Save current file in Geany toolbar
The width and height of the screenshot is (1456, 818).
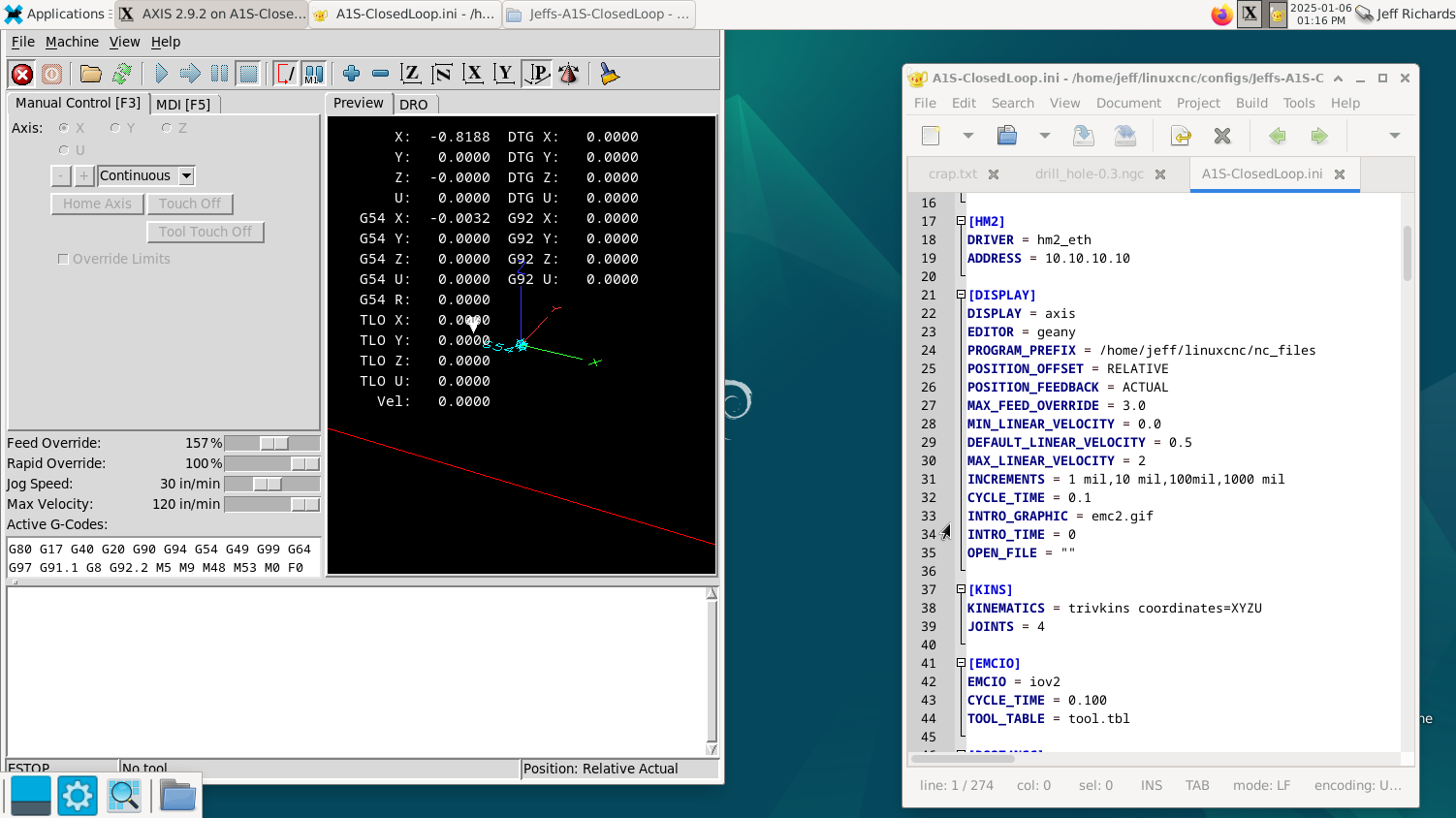[1084, 136]
